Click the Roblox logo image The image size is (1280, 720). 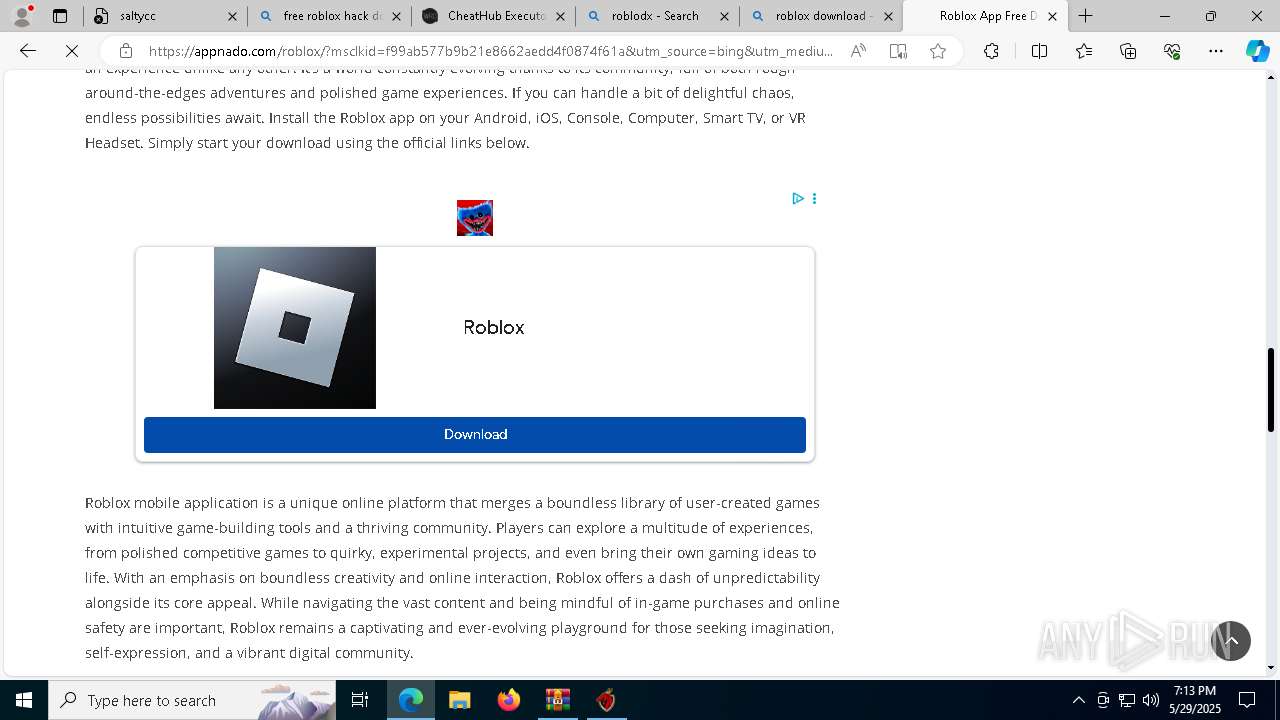click(295, 328)
